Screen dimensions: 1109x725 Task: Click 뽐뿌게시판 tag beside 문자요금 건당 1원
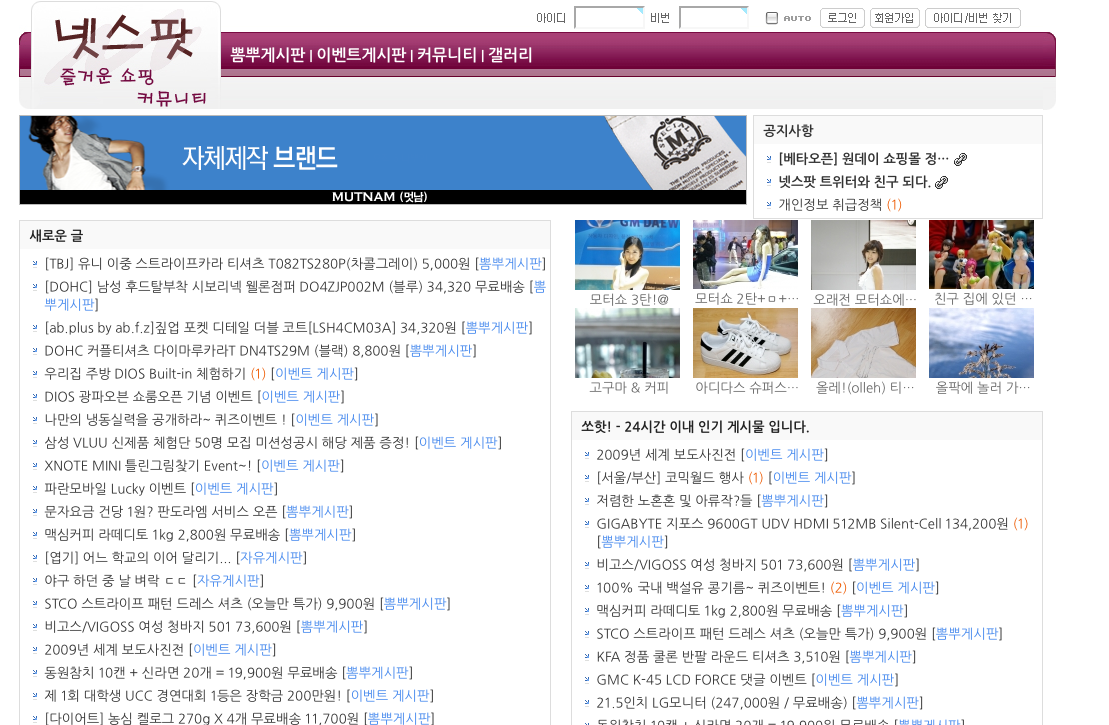(318, 511)
